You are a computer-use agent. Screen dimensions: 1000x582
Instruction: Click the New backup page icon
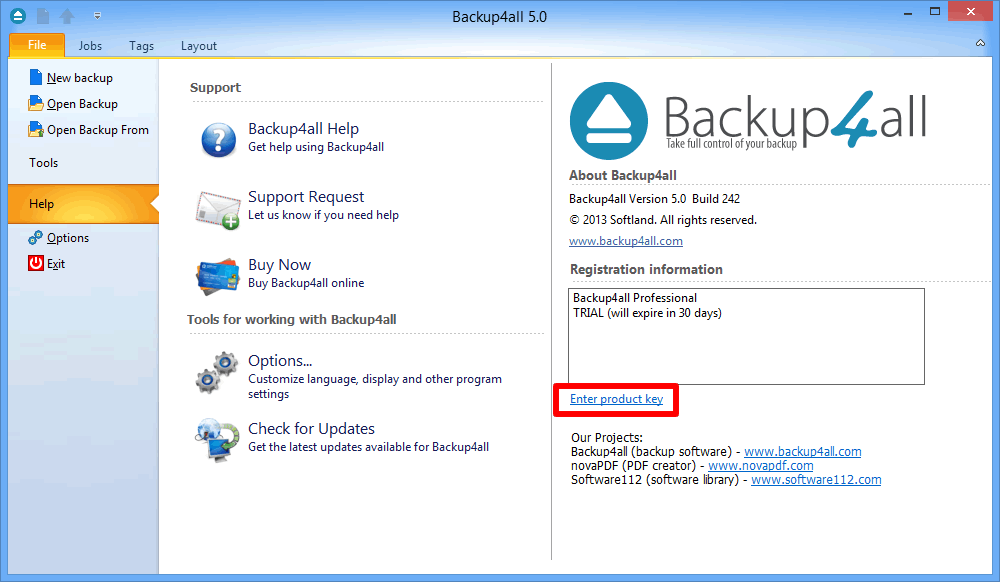[x=36, y=77]
